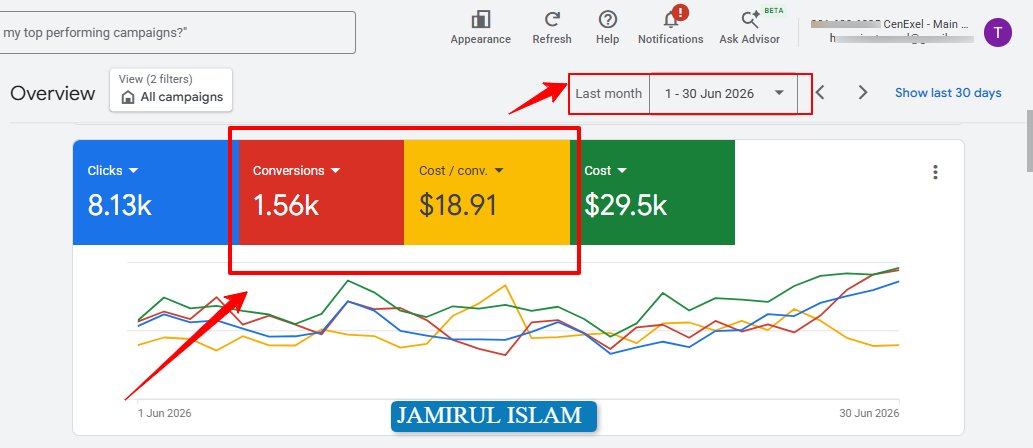Refresh the overview data
The width and height of the screenshot is (1033, 448).
[551, 28]
